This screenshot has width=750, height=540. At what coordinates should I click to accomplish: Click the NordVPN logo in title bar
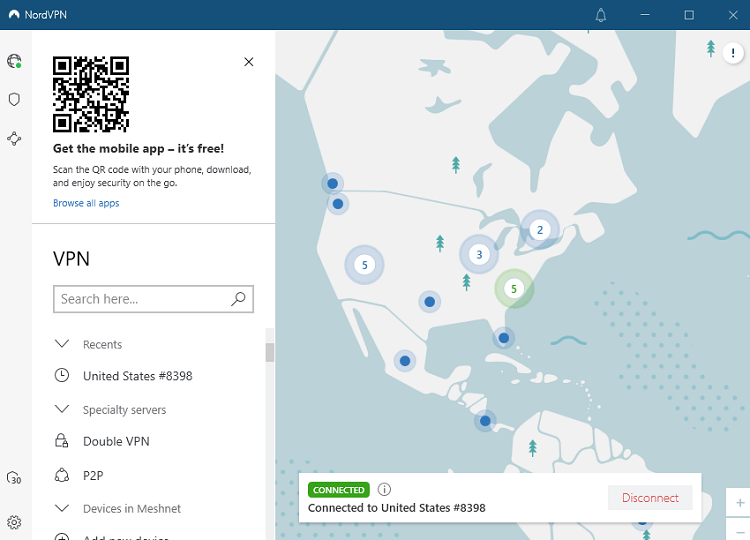14,15
